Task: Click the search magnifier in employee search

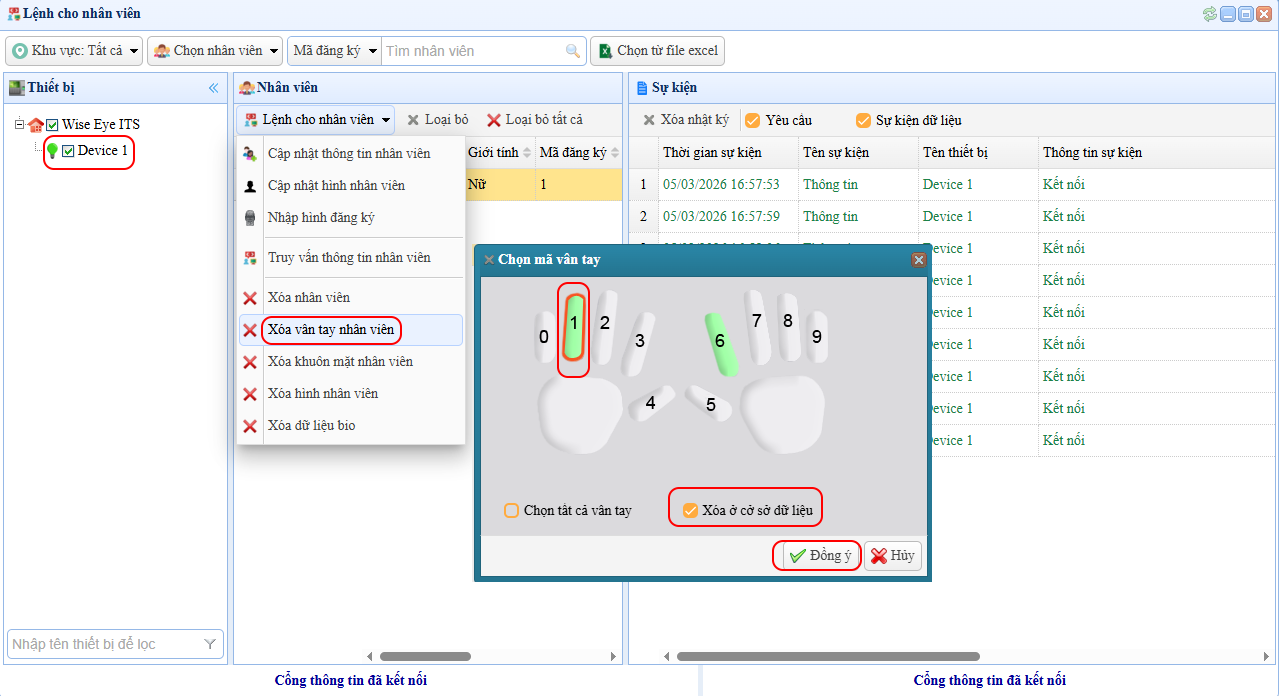Action: tap(573, 51)
